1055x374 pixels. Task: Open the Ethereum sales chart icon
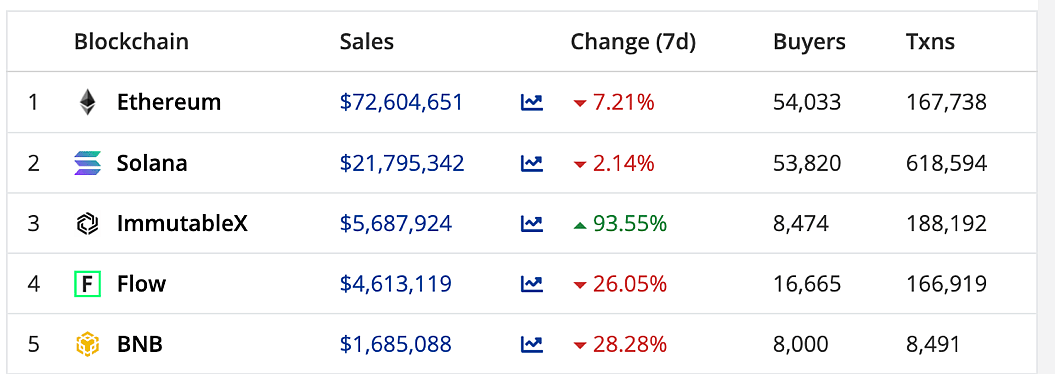(532, 102)
